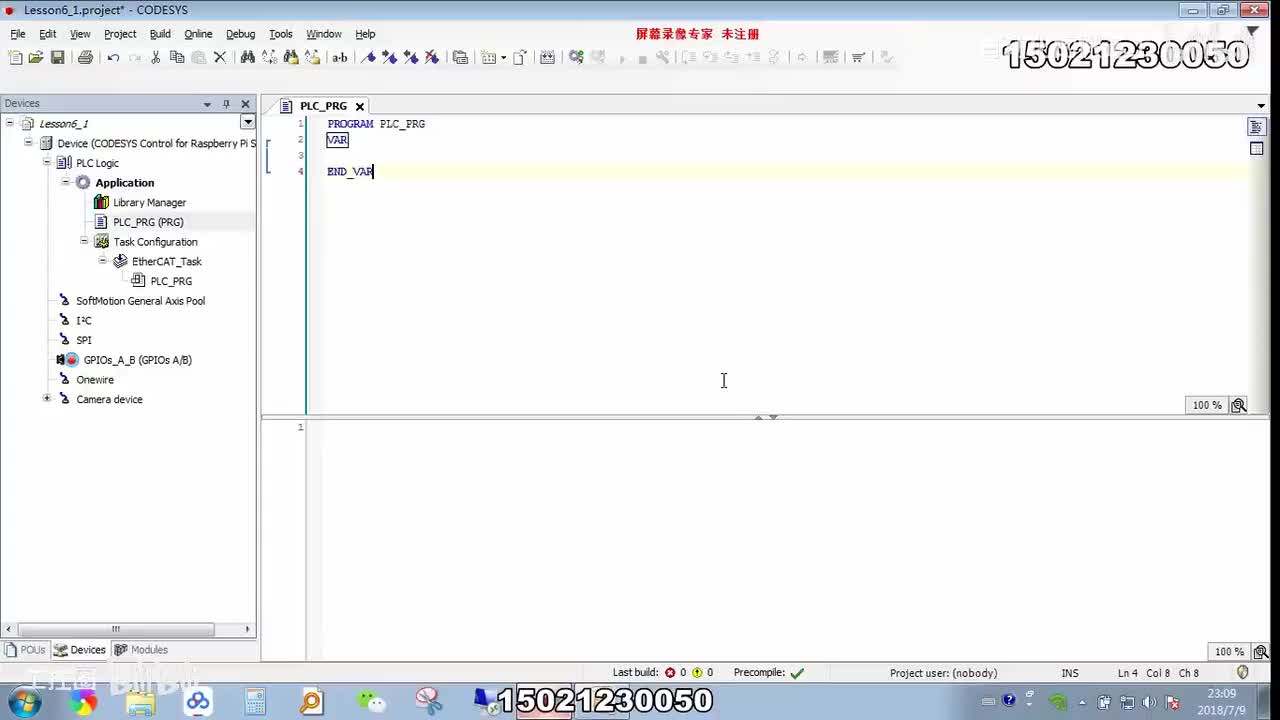Select the SPI device node

[84, 340]
